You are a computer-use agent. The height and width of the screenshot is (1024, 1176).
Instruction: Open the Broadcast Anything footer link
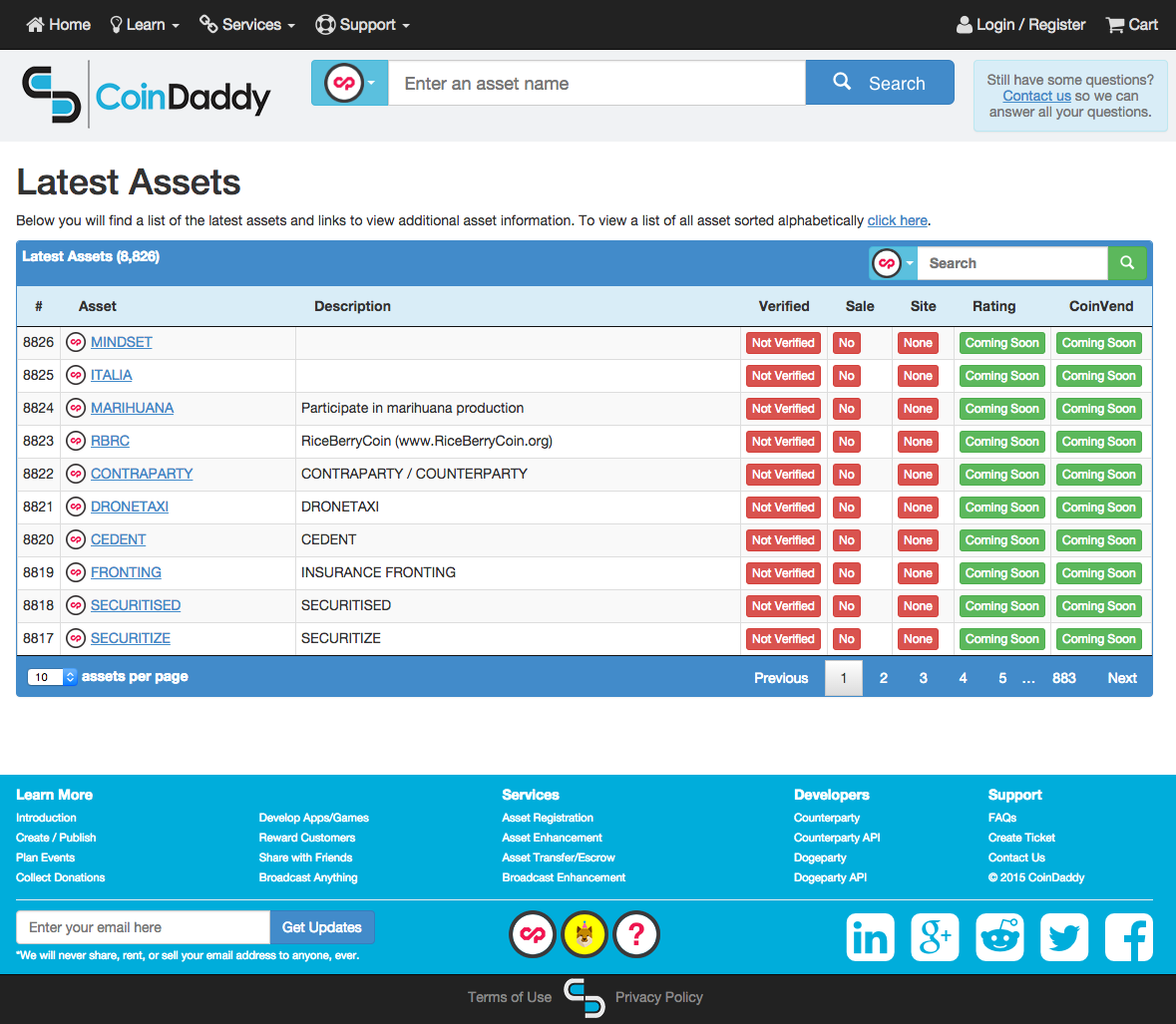[308, 877]
